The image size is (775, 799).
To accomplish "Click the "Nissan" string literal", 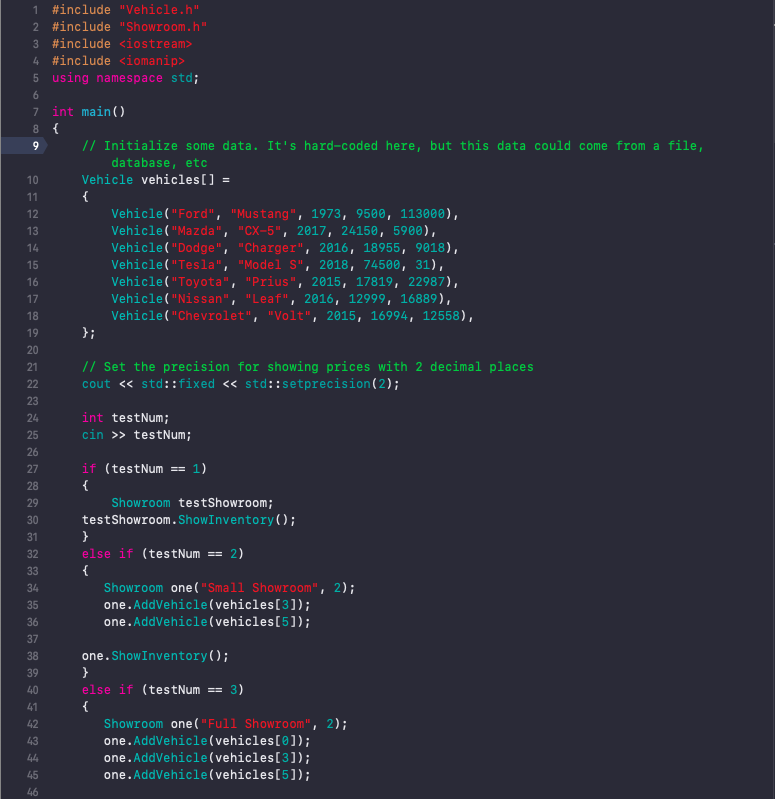I will point(200,299).
